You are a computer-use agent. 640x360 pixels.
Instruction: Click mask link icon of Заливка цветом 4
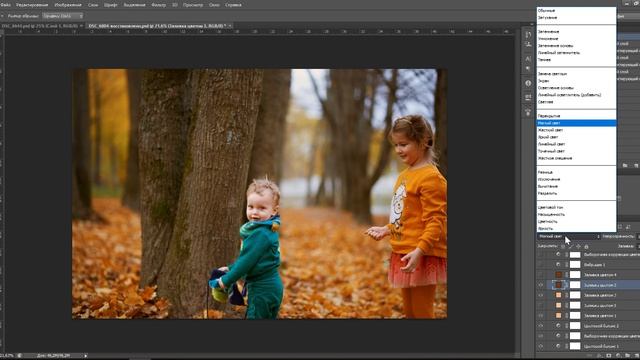pos(567,275)
